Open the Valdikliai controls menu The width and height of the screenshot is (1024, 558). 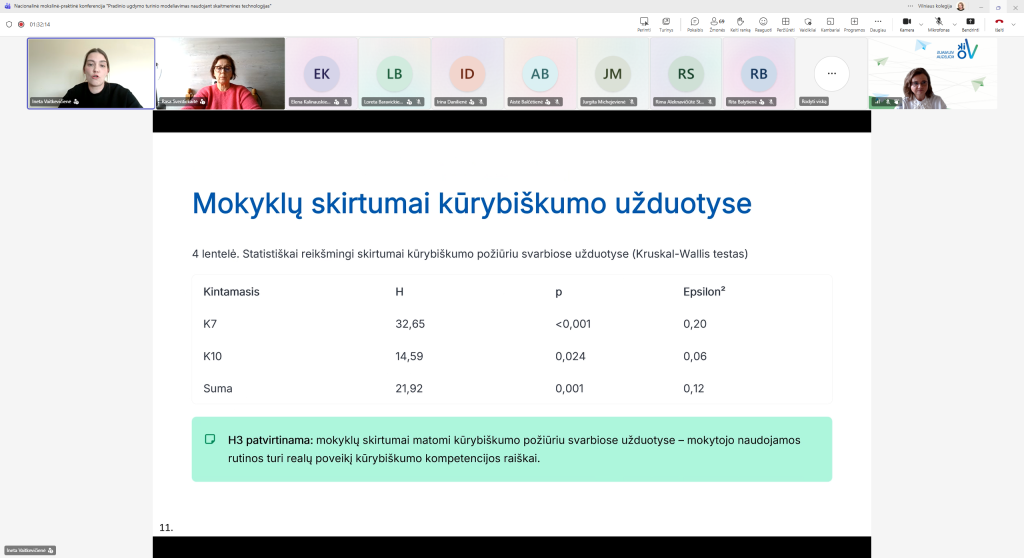pyautogui.click(x=808, y=23)
